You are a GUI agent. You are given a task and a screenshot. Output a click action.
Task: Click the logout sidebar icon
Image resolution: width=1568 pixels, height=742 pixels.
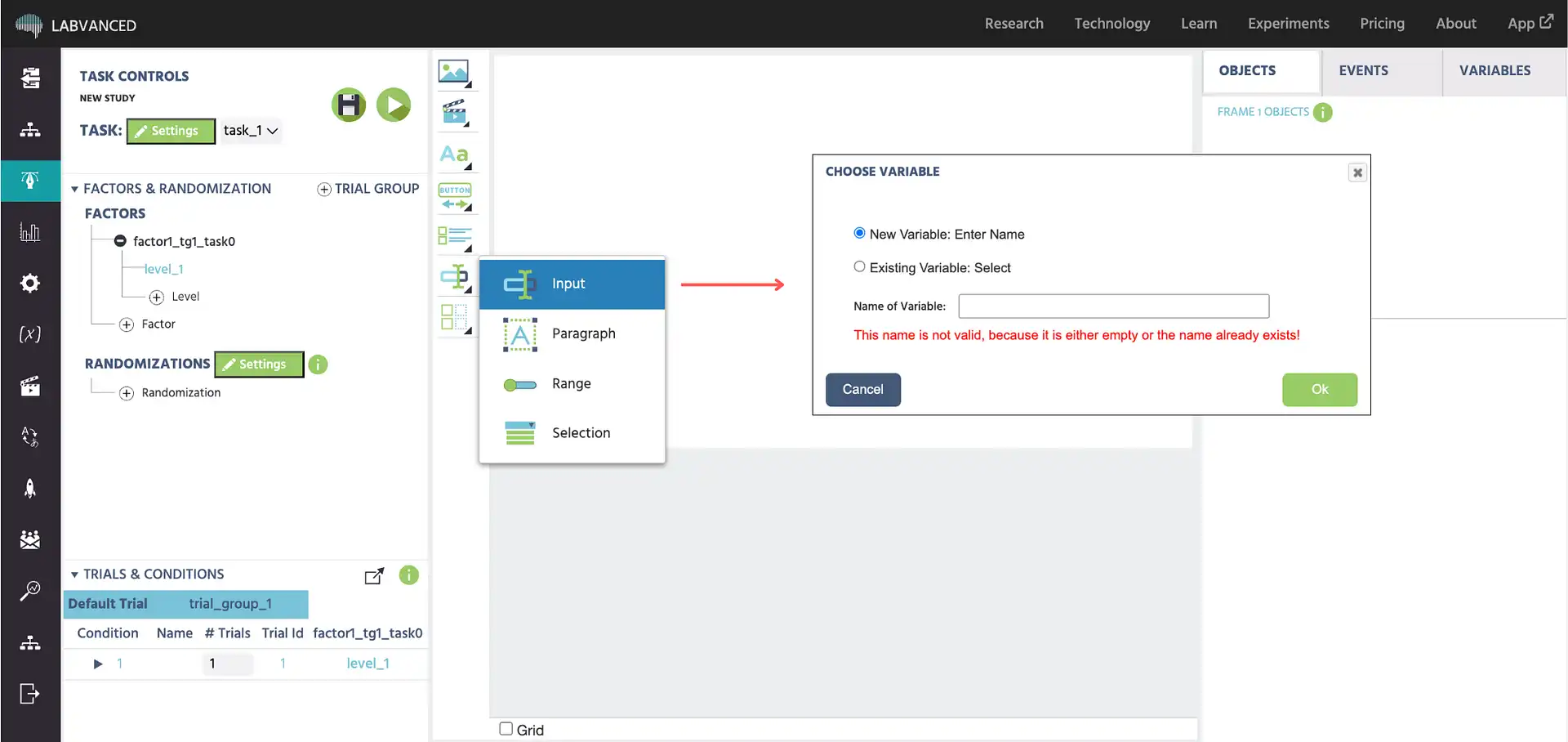[x=30, y=694]
